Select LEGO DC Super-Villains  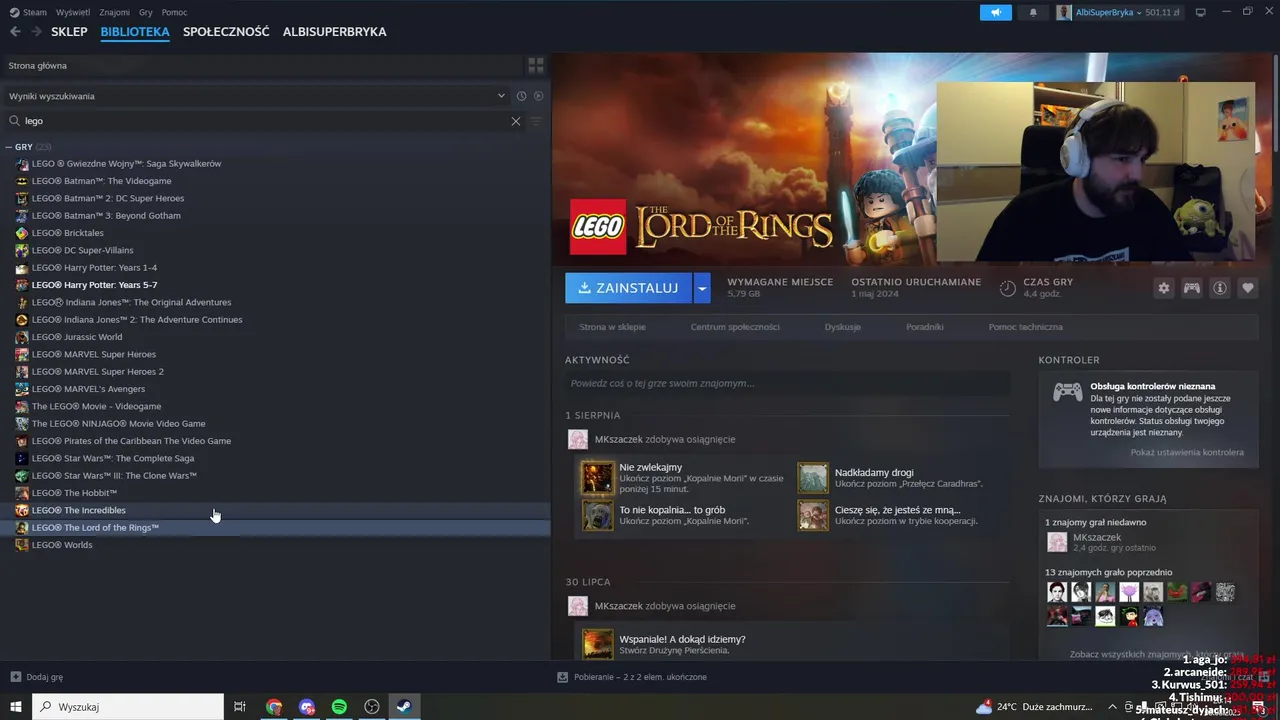(275, 250)
